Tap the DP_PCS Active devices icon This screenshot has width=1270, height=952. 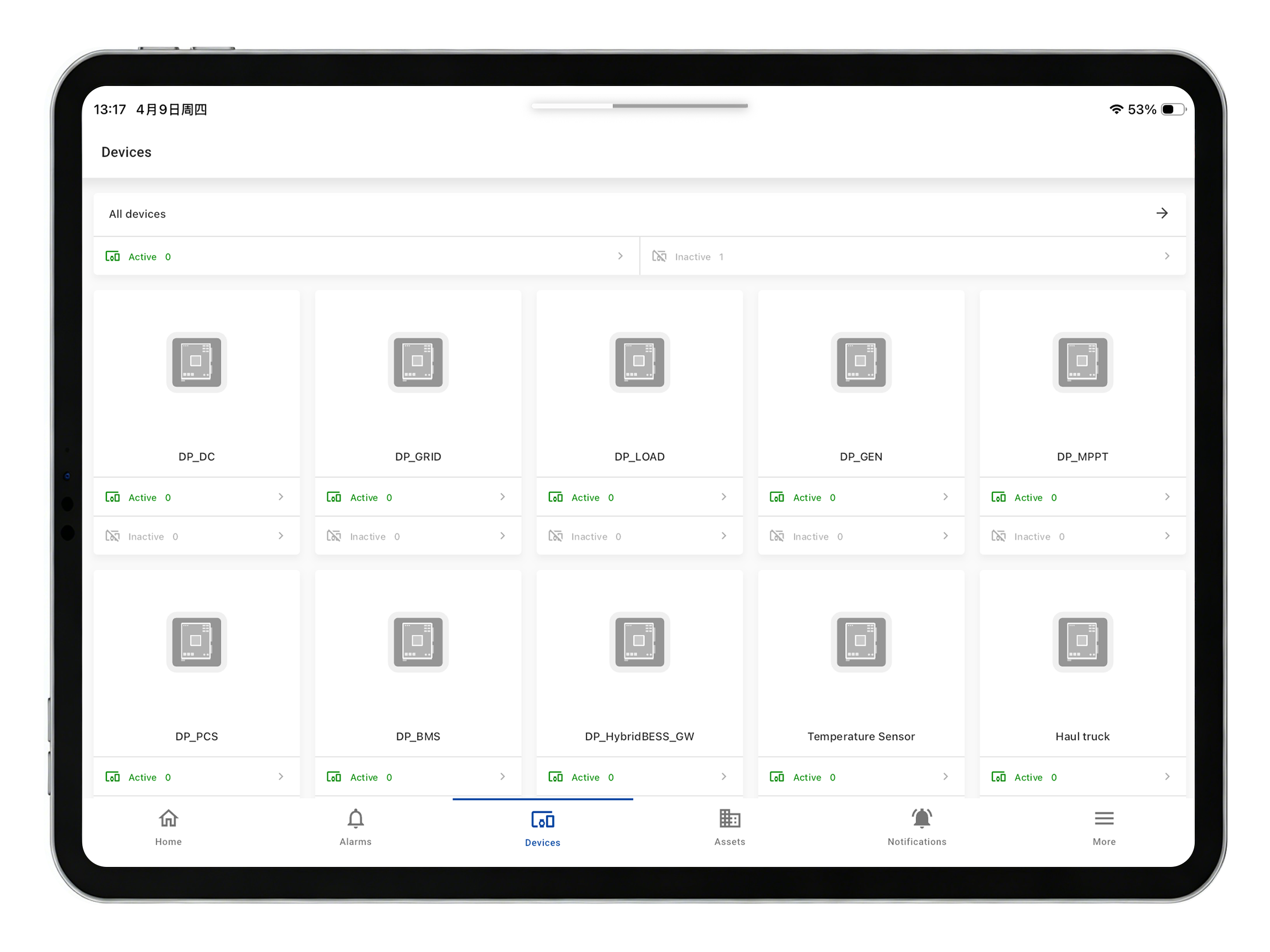coord(112,777)
